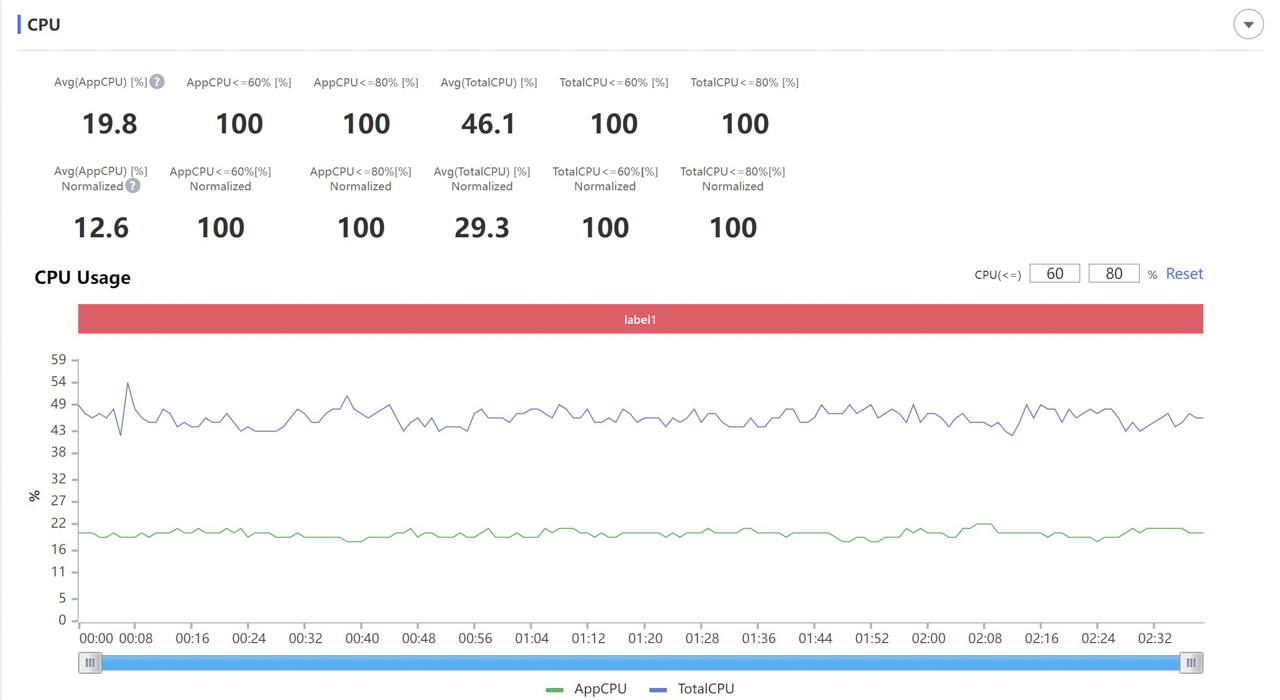Click the blue time range slider track
This screenshot has height=700, width=1280.
pos(640,662)
